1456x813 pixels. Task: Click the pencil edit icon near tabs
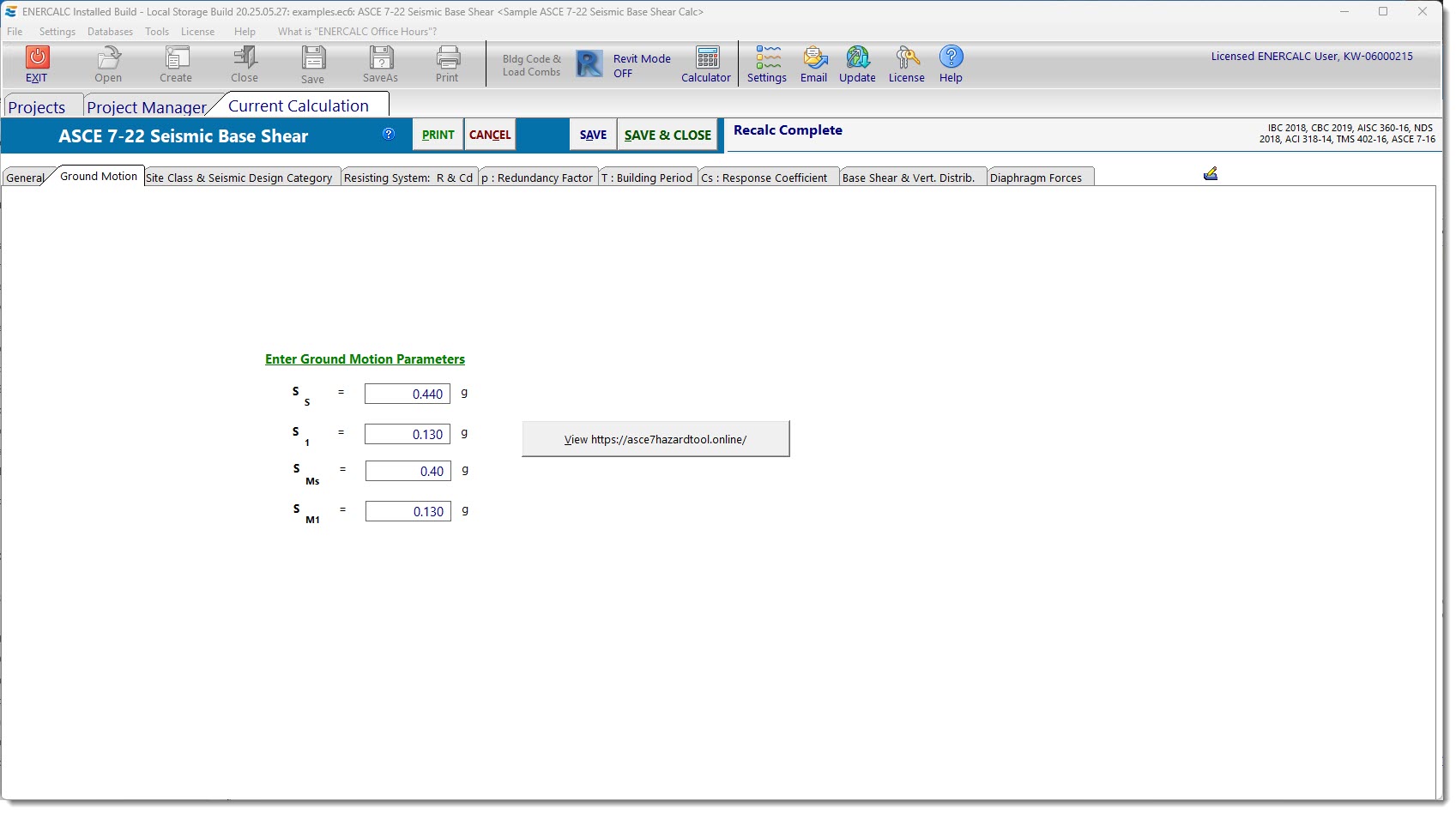(x=1211, y=174)
